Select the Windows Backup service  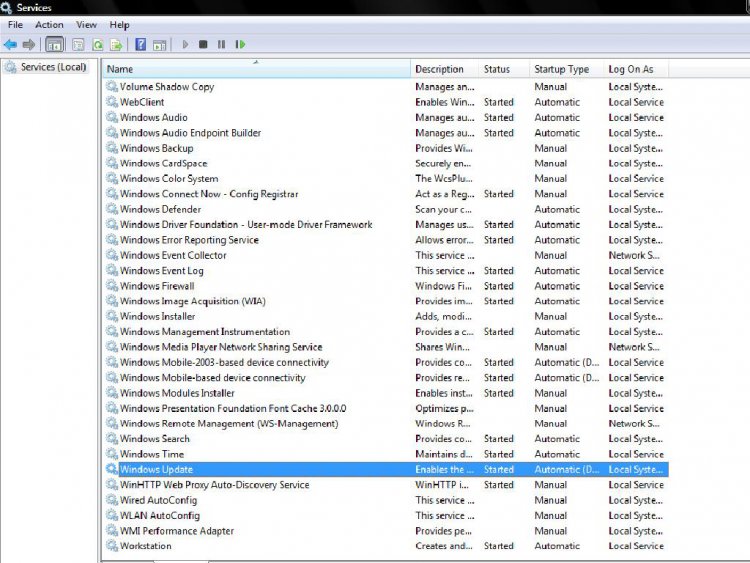(x=386, y=148)
